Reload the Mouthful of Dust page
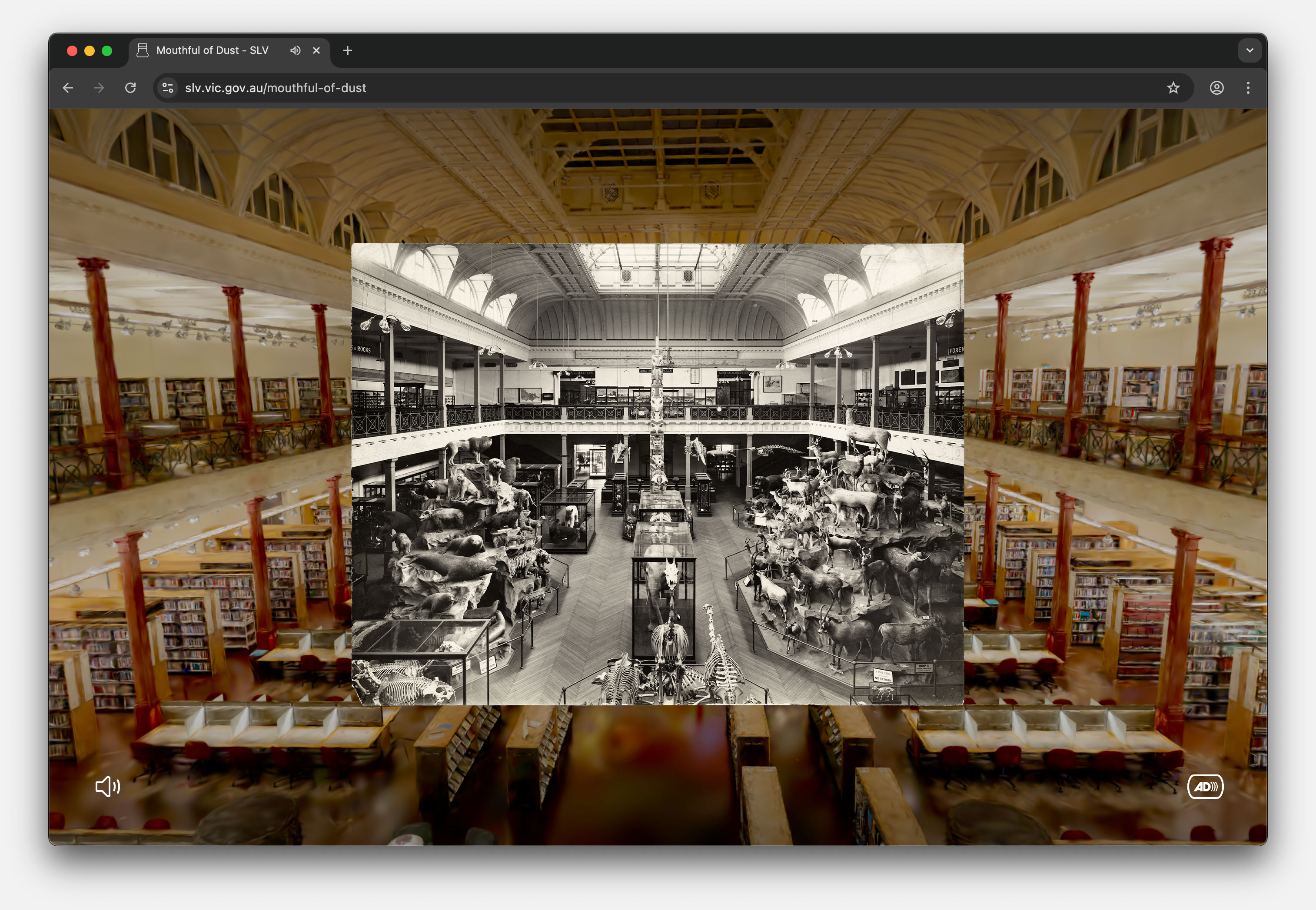 click(130, 87)
